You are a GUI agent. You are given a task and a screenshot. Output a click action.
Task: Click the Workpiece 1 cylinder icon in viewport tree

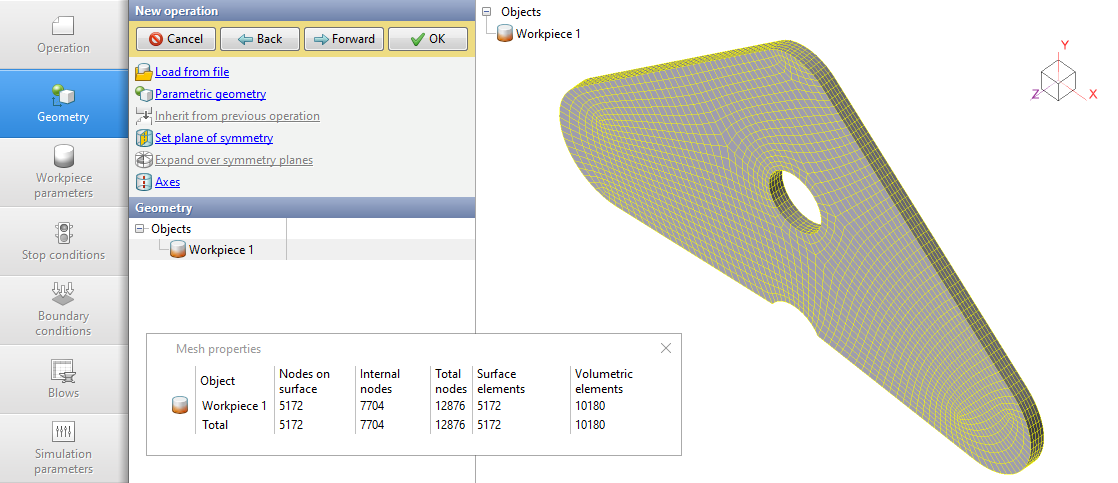click(x=506, y=34)
